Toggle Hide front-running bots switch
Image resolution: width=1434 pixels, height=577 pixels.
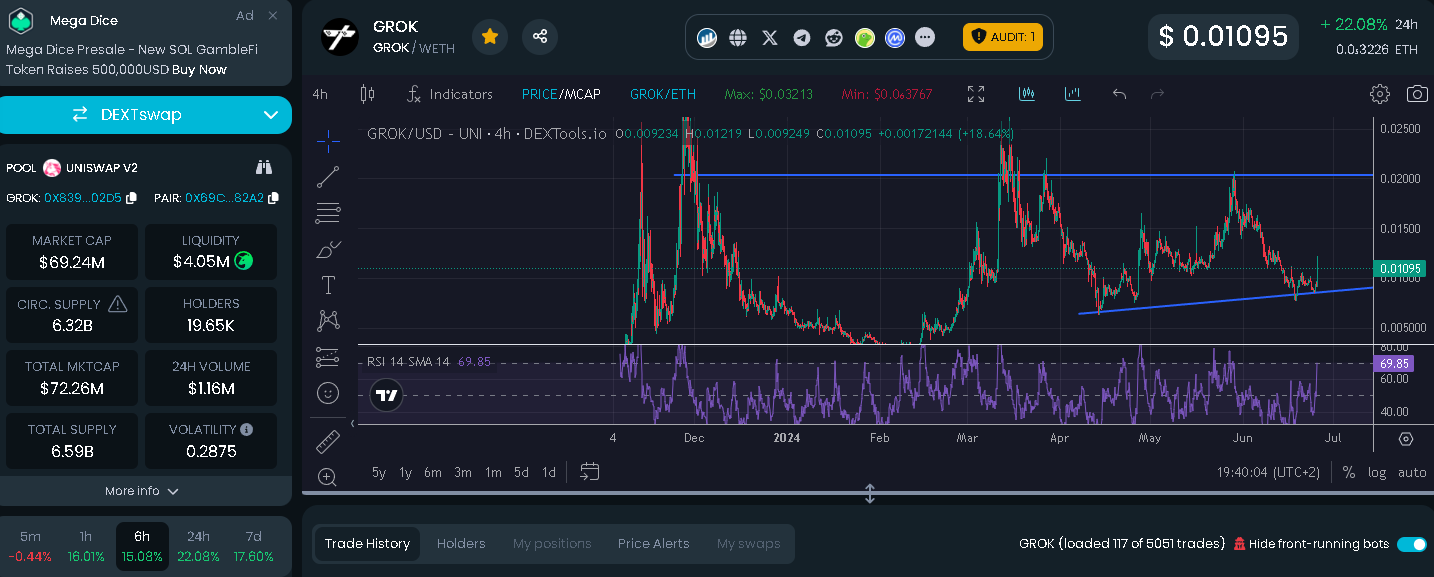[1412, 544]
